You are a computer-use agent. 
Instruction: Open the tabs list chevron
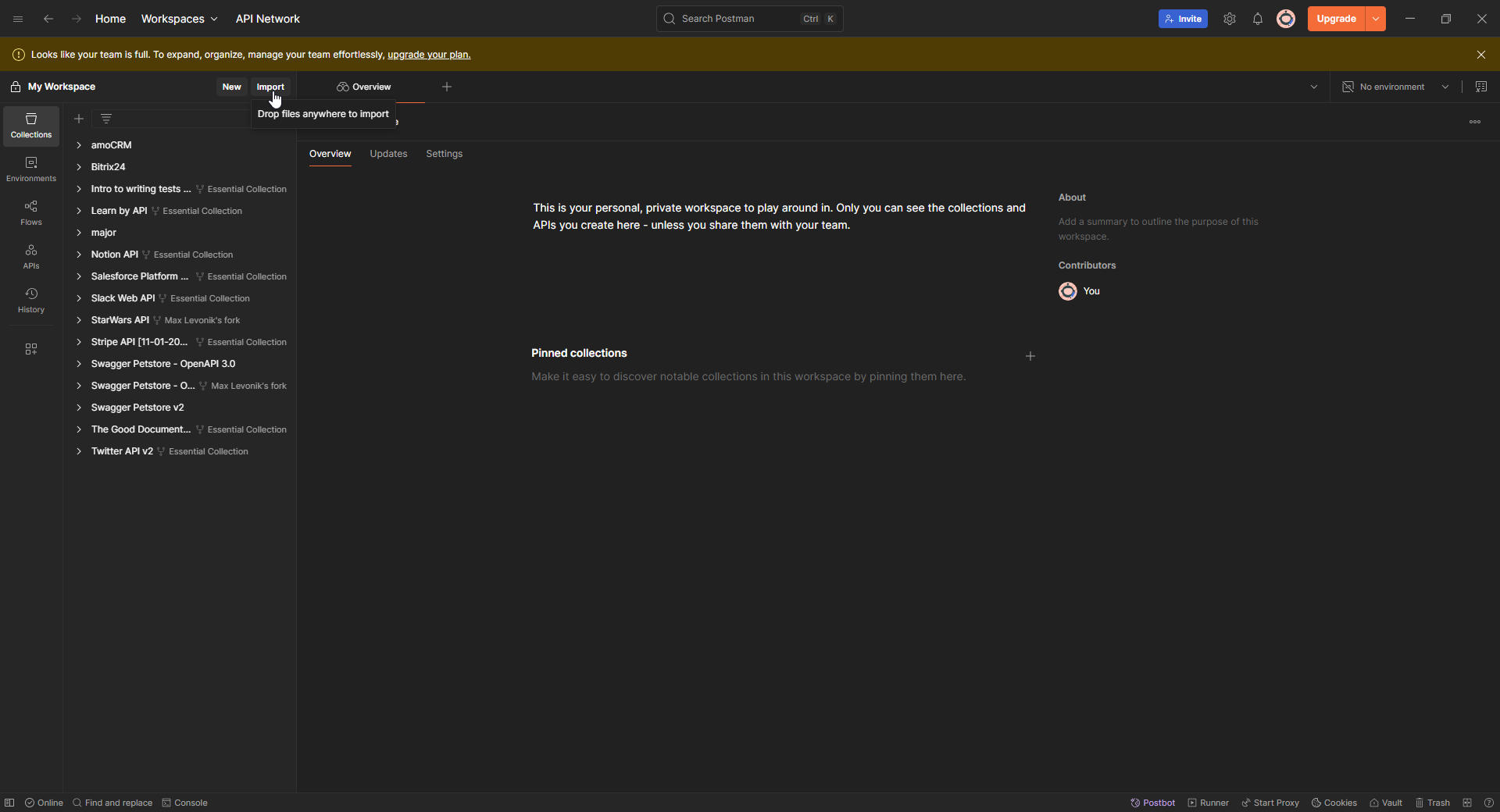[1314, 87]
